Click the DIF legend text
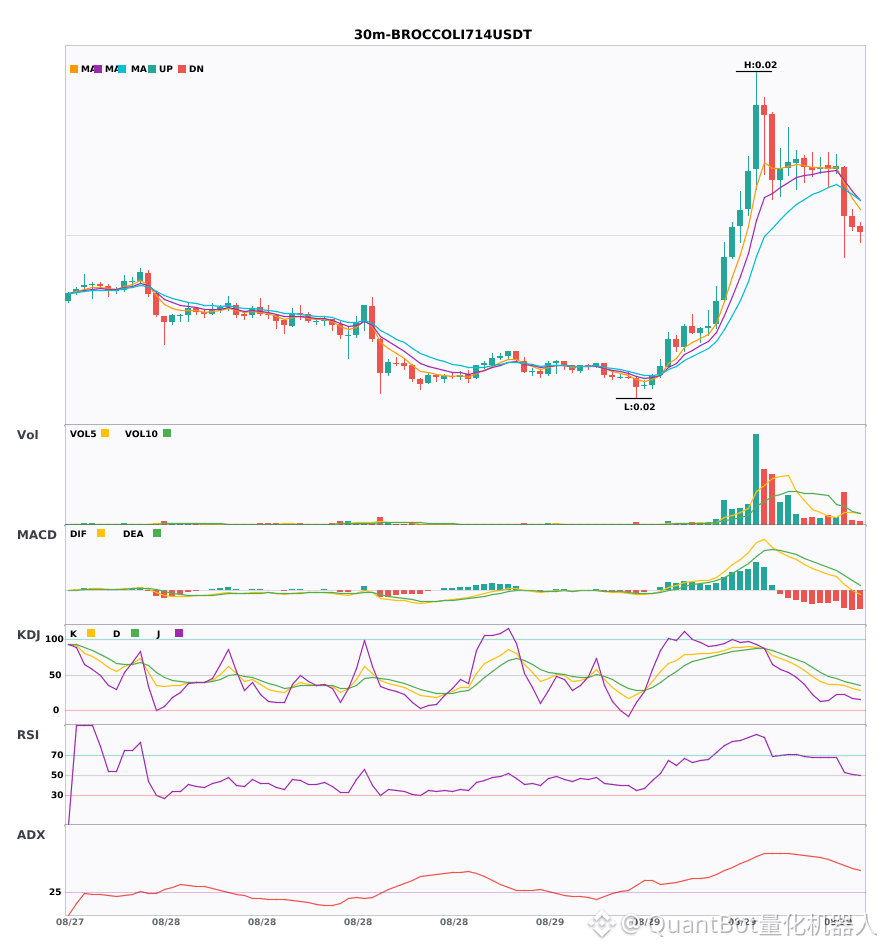 pyautogui.click(x=78, y=534)
